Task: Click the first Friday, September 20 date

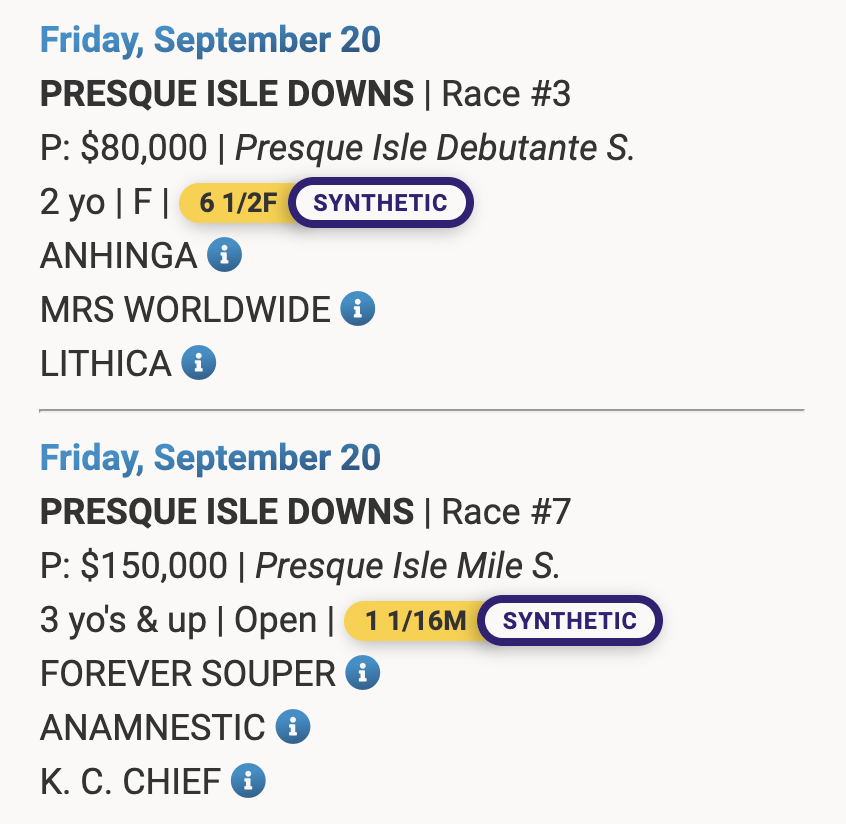Action: (x=210, y=40)
